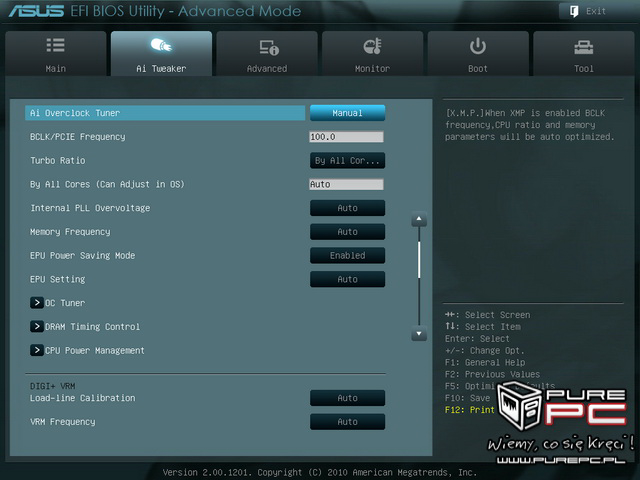Click the BCLK/PCIE Frequency value field
This screenshot has width=640, height=480.
pos(346,137)
